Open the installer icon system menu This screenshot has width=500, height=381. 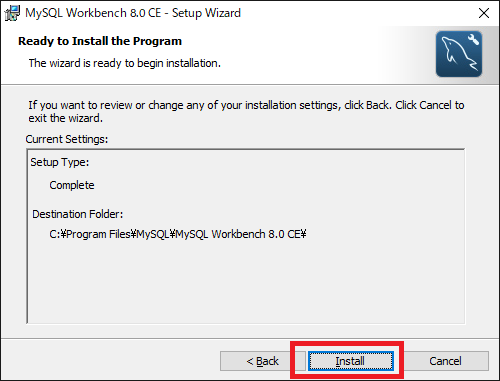click(12, 13)
